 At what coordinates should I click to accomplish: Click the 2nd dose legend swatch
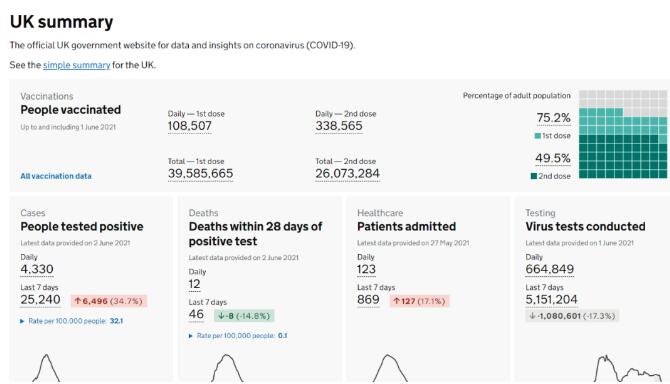pyautogui.click(x=534, y=176)
